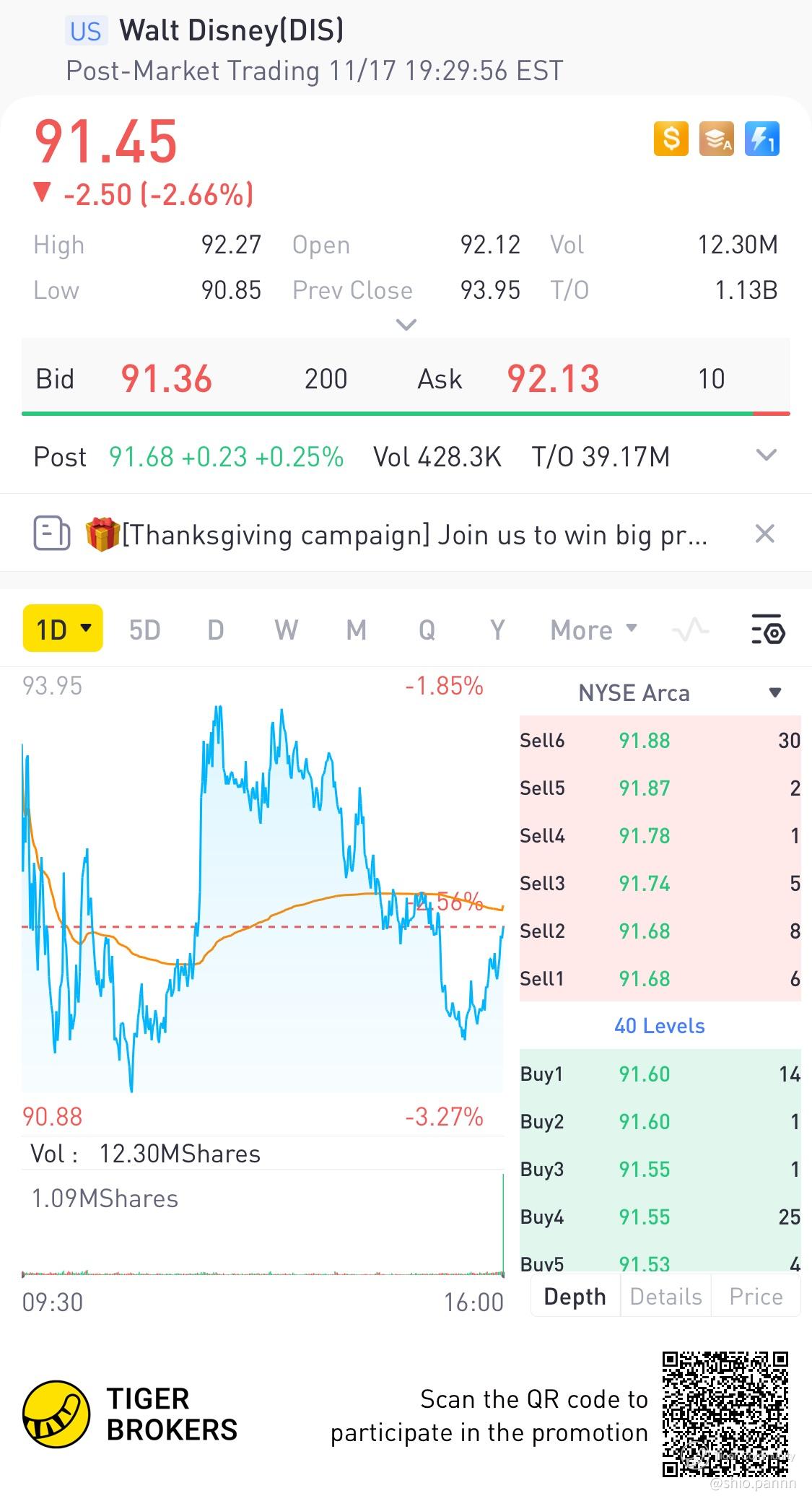Image resolution: width=812 pixels, height=1501 pixels.
Task: Tap the bid-ask ratio bar
Action: pos(406,414)
